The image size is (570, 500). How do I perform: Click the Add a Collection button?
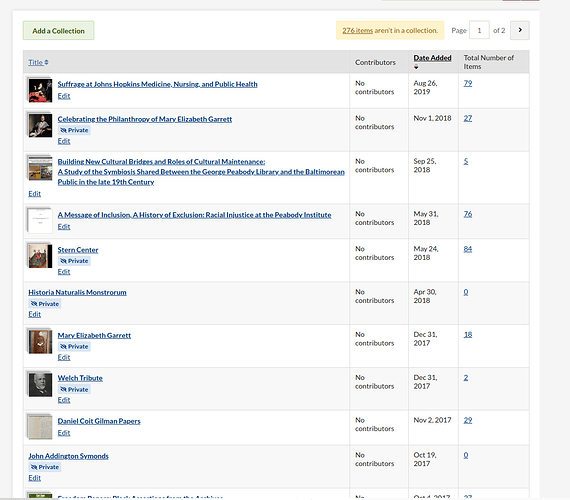point(59,31)
